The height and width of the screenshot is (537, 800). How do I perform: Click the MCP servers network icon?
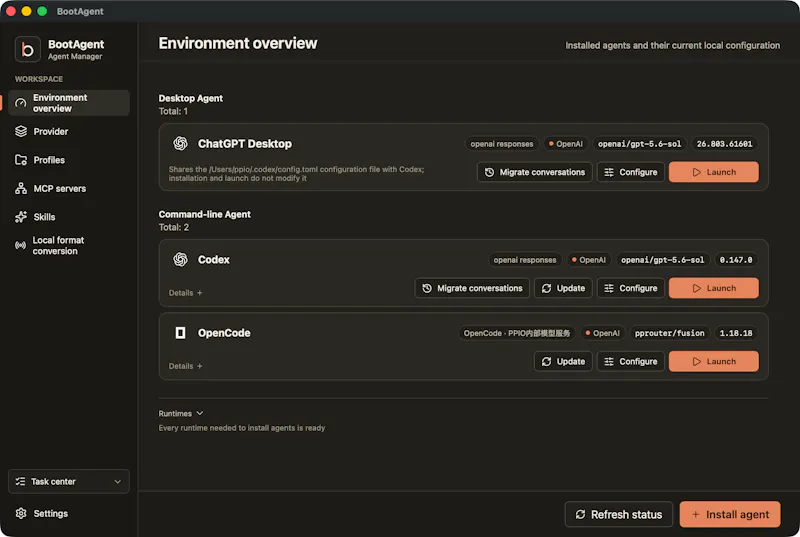coord(21,189)
